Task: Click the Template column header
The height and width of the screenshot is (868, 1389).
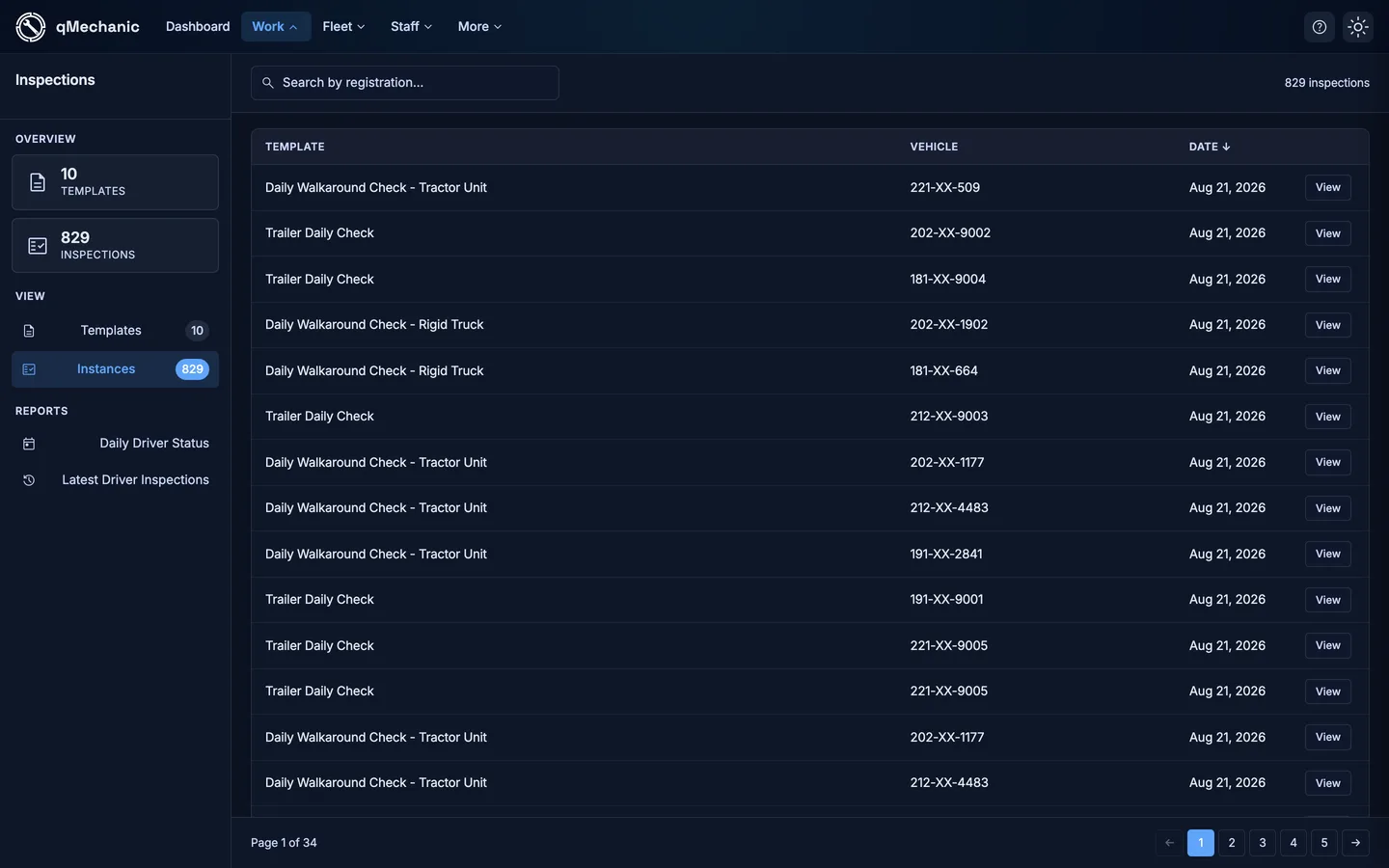Action: click(x=295, y=147)
